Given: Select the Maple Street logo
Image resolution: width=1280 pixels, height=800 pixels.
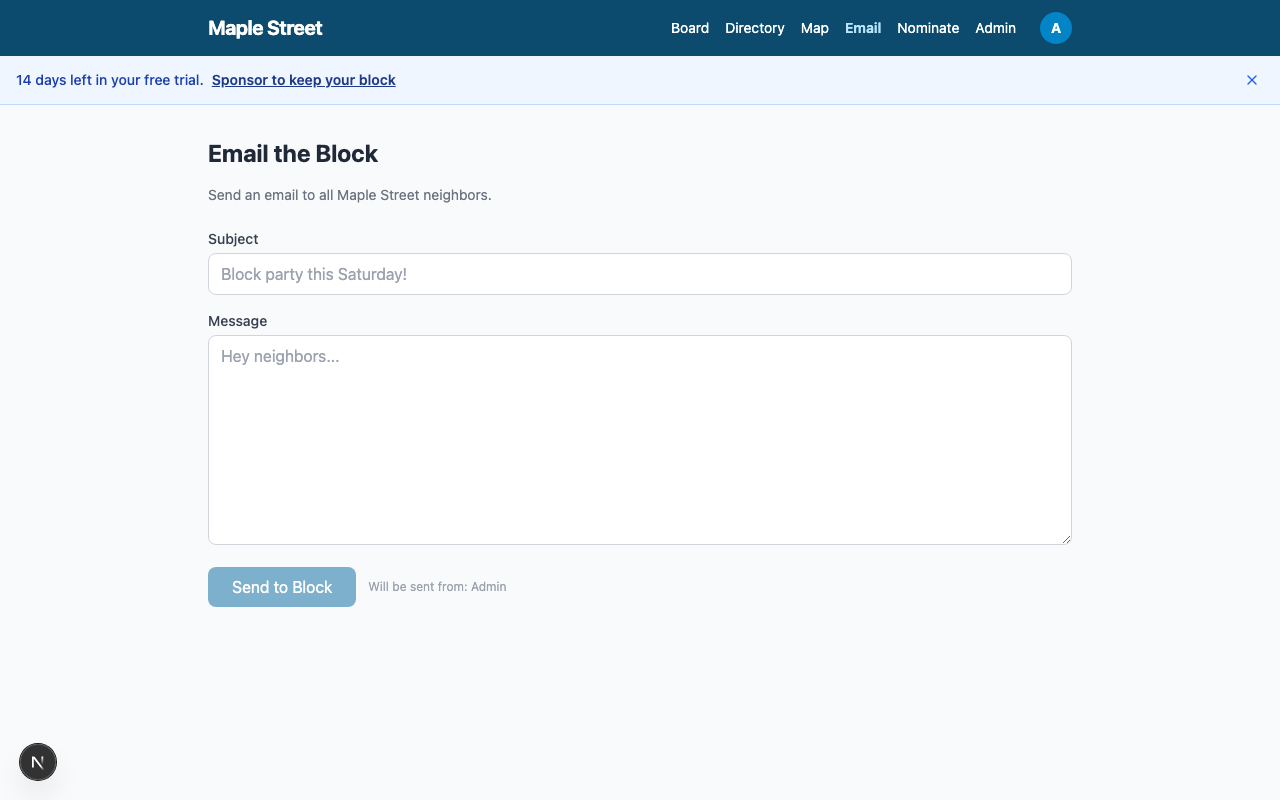Looking at the screenshot, I should coord(265,28).
